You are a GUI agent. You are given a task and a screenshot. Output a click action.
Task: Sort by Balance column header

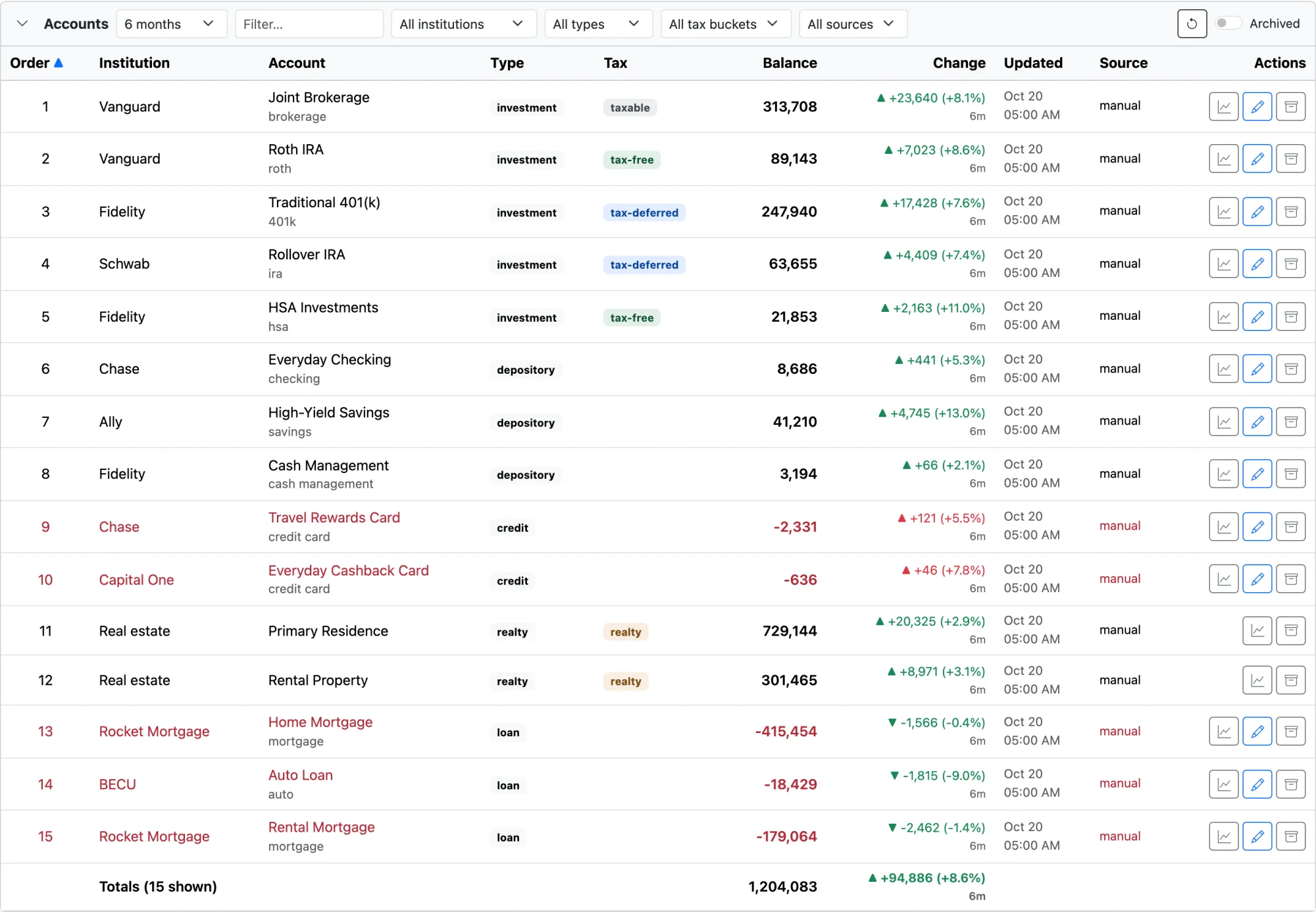(790, 63)
